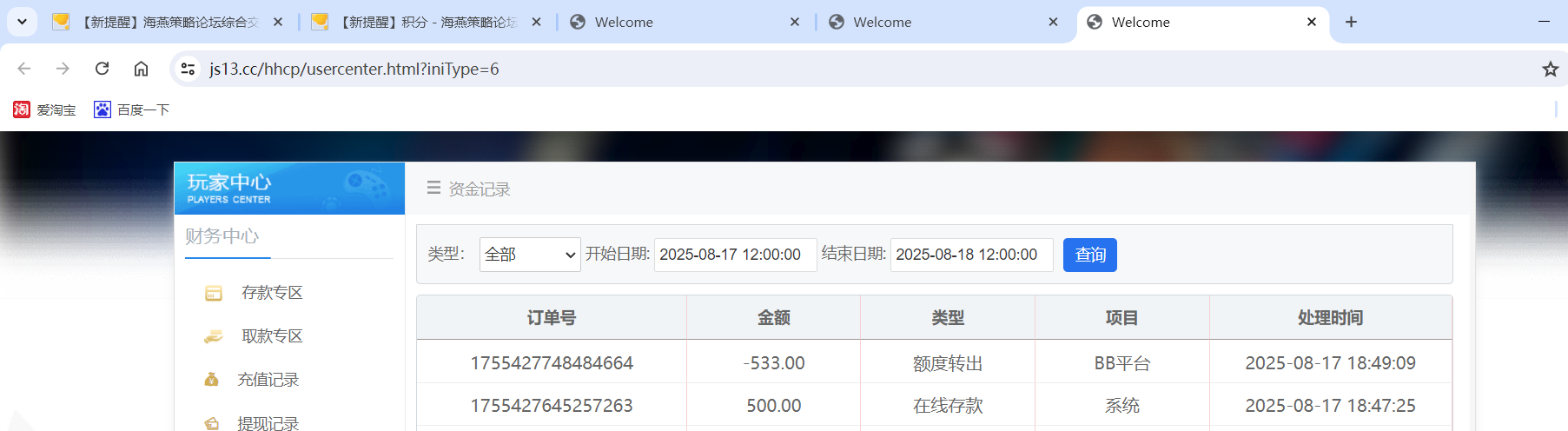Switch to the third Welcome browser tab
The height and width of the screenshot is (431, 1568).
(x=685, y=22)
